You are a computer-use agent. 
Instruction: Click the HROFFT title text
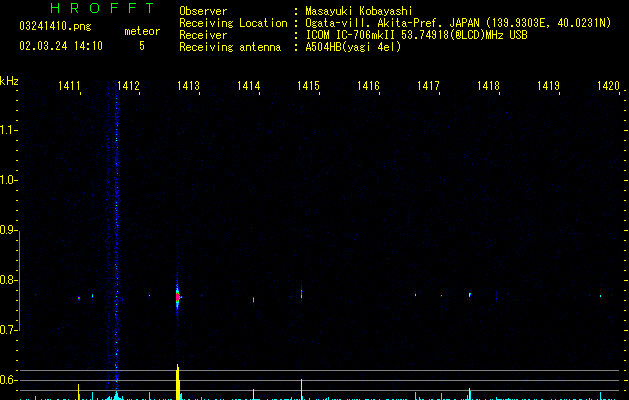pyautogui.click(x=102, y=8)
